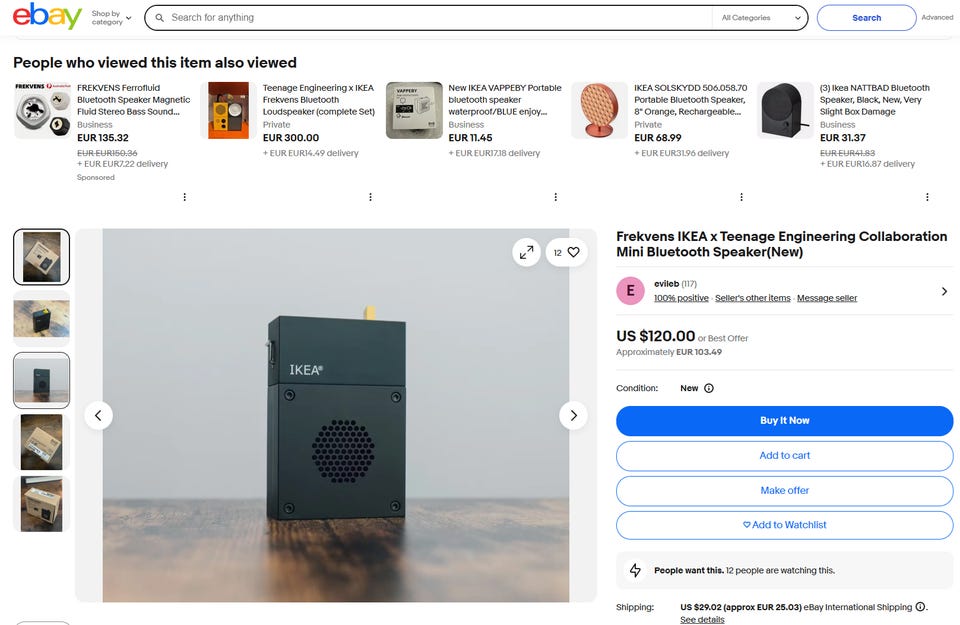Image resolution: width=960 pixels, height=625 pixels.
Task: Go to the previous product image
Action: 98,416
